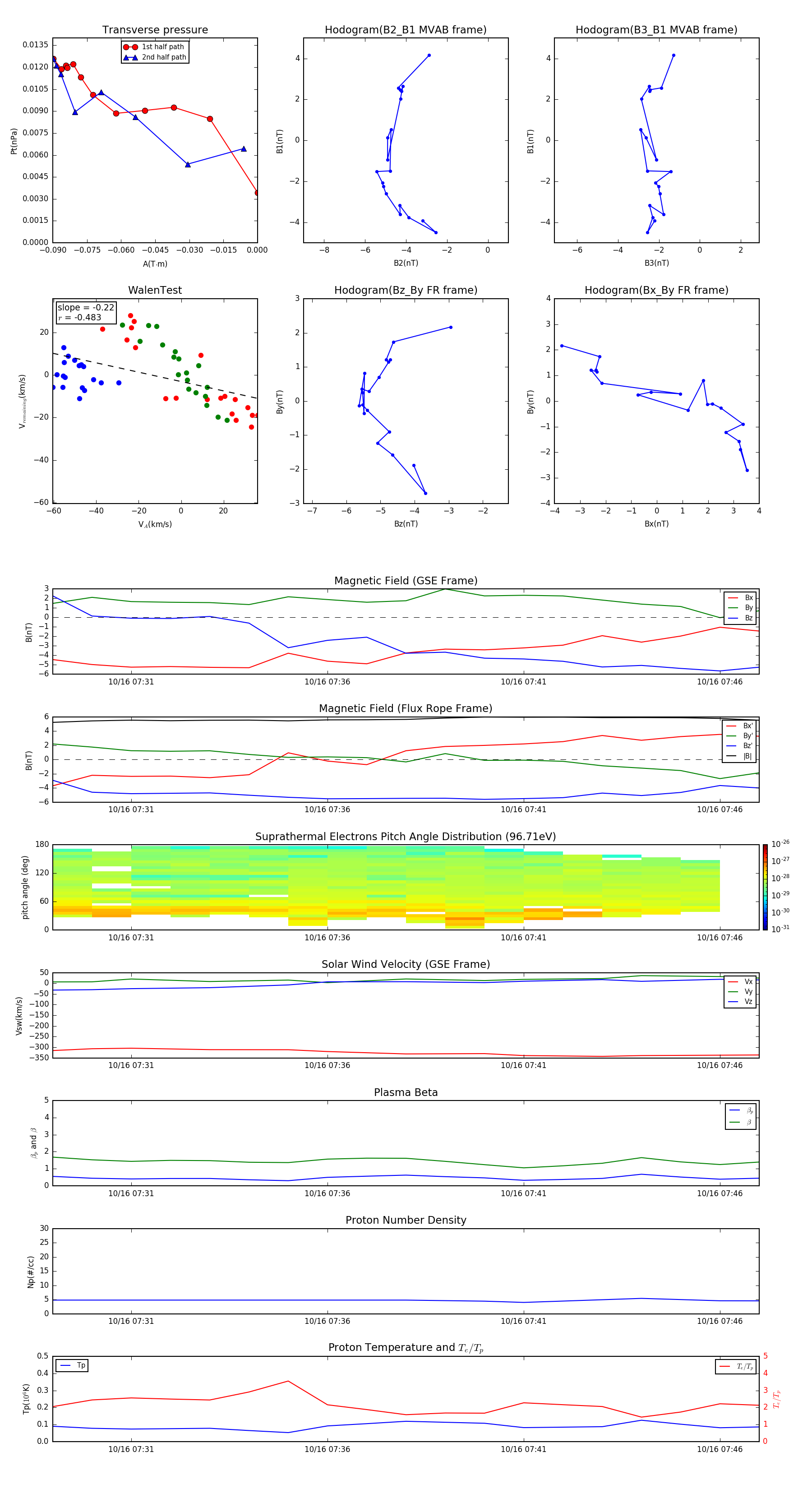Image resolution: width=812 pixels, height=1489 pixels.
Task: Click the 'r = -0.483' correlation text
Action: click(x=79, y=317)
